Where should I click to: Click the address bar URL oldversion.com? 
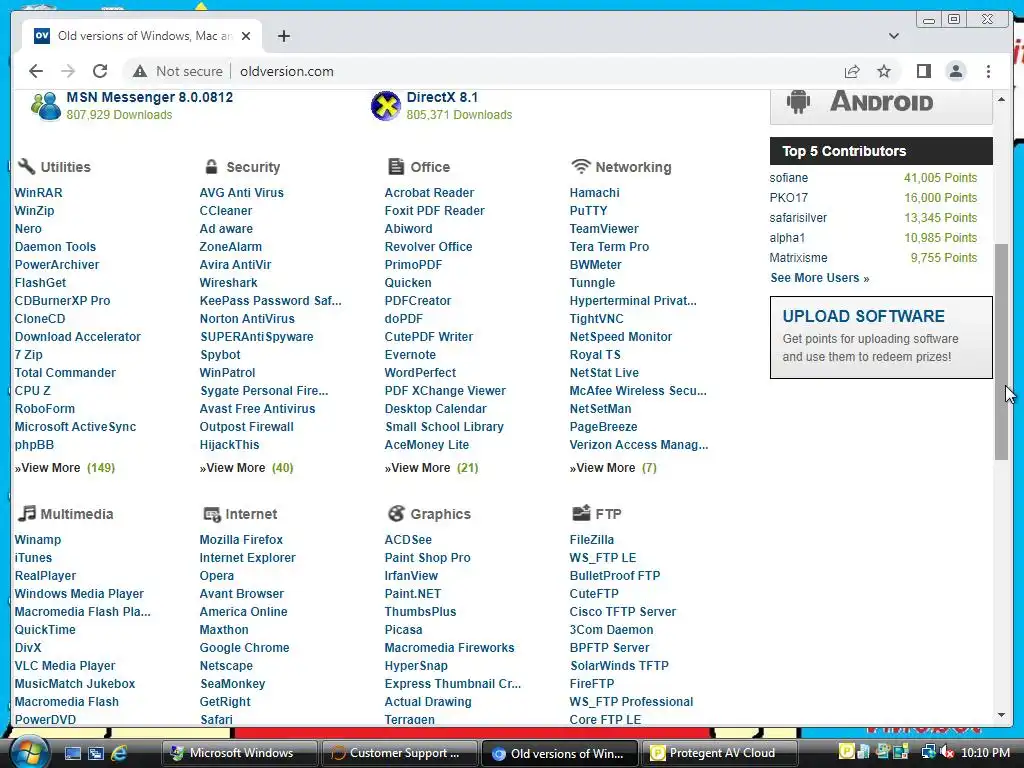click(x=287, y=71)
